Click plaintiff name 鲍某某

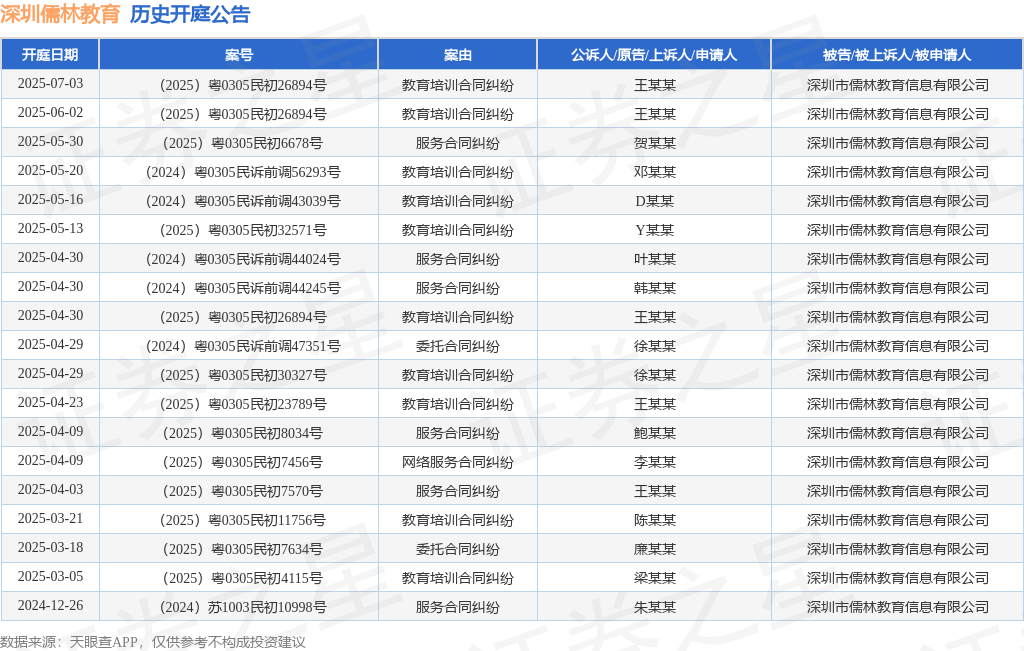654,433
